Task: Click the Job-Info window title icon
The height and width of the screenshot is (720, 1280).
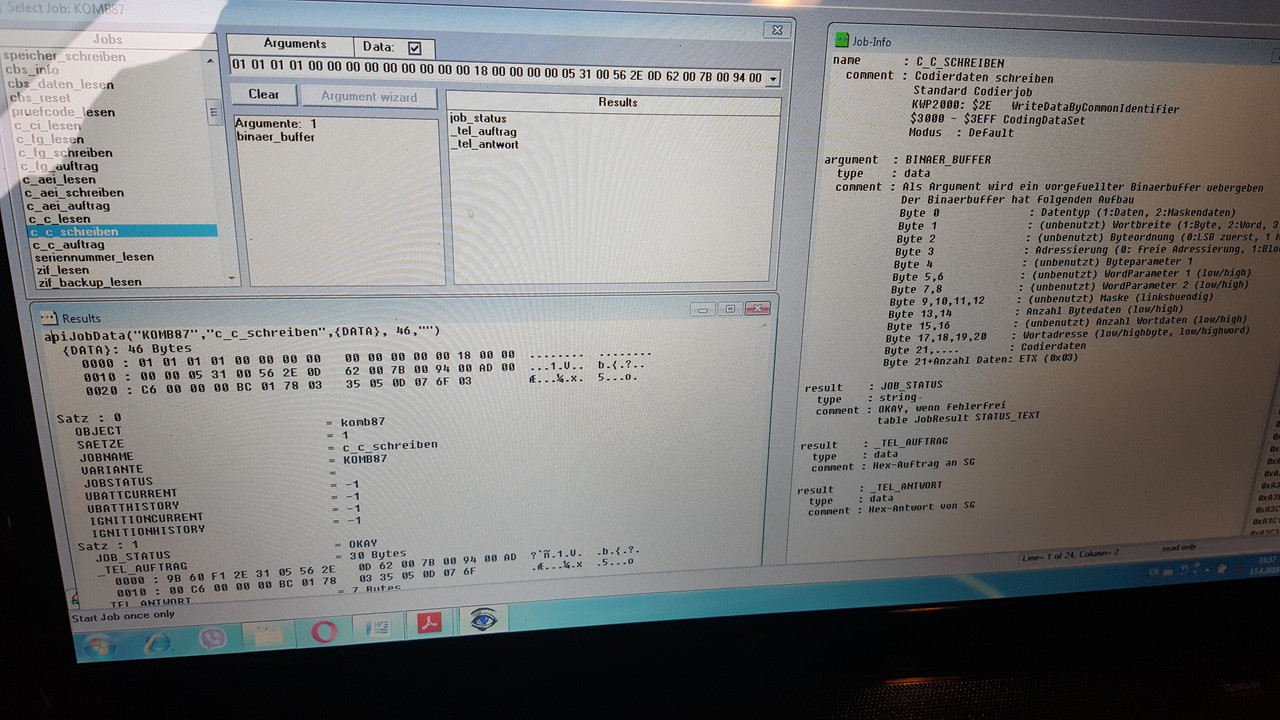Action: pos(841,40)
